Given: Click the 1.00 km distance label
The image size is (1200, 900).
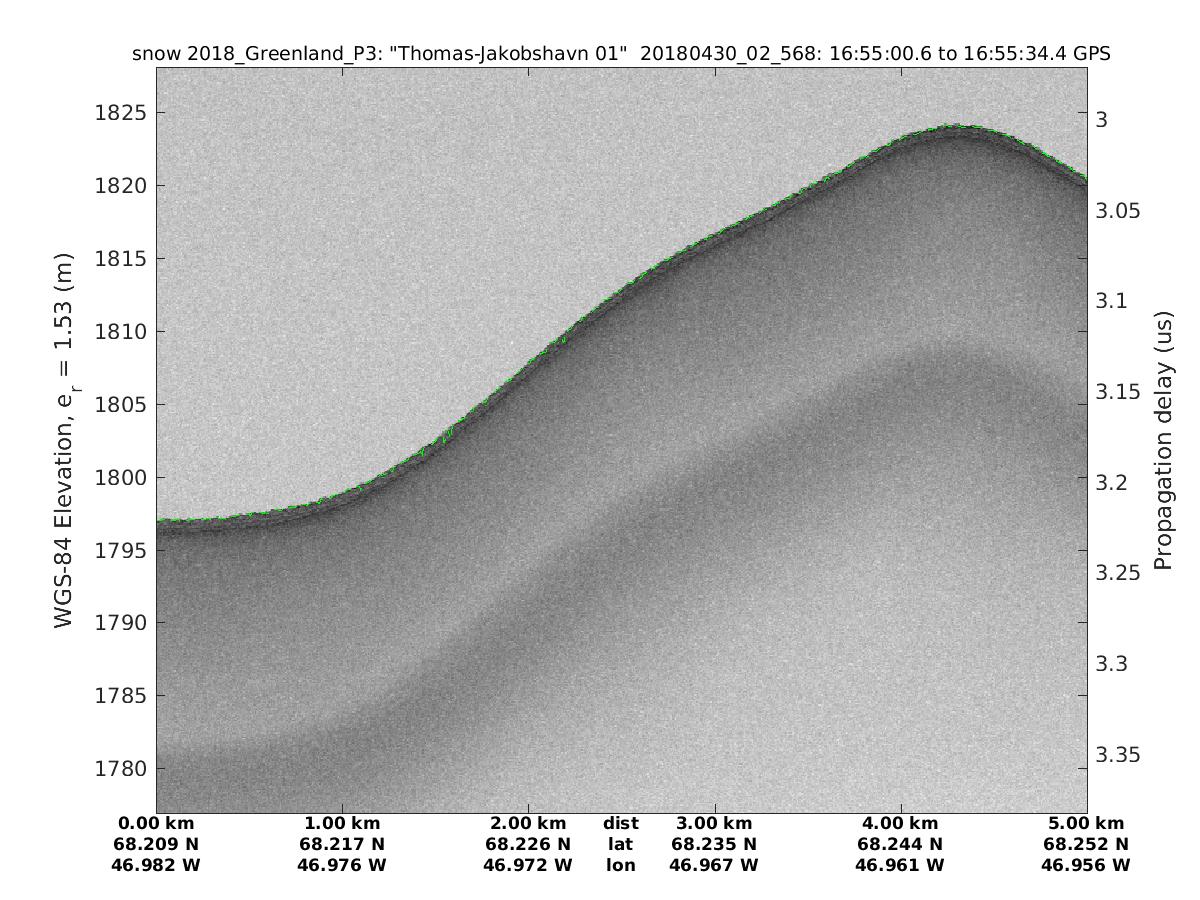Looking at the screenshot, I should [342, 823].
